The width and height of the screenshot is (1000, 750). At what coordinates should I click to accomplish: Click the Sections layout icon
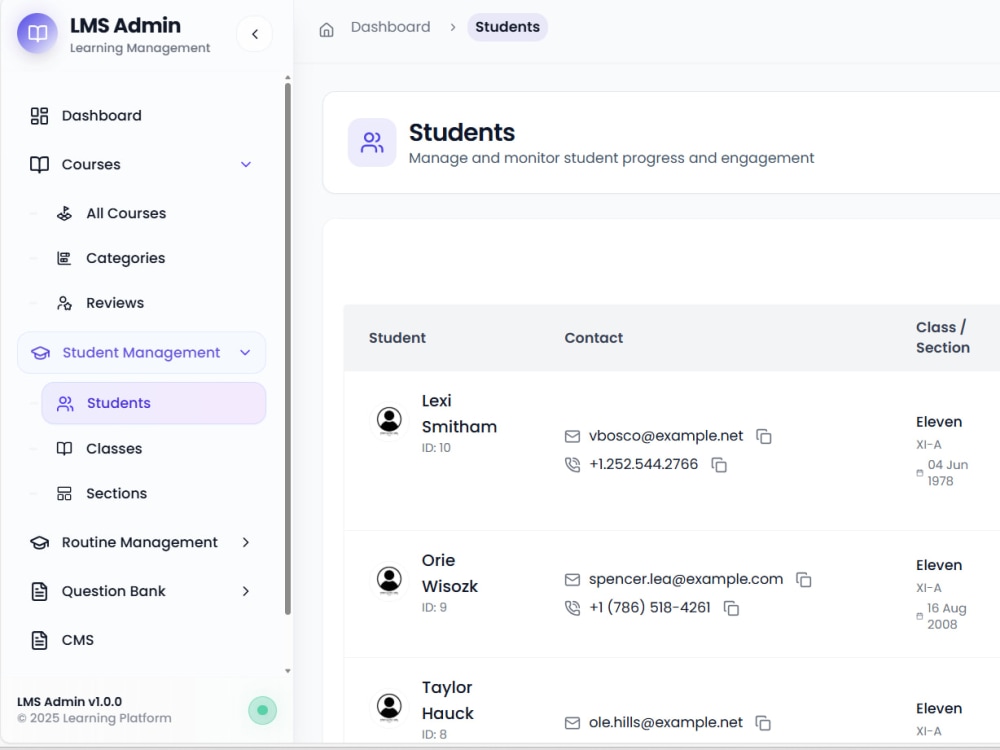coord(64,494)
